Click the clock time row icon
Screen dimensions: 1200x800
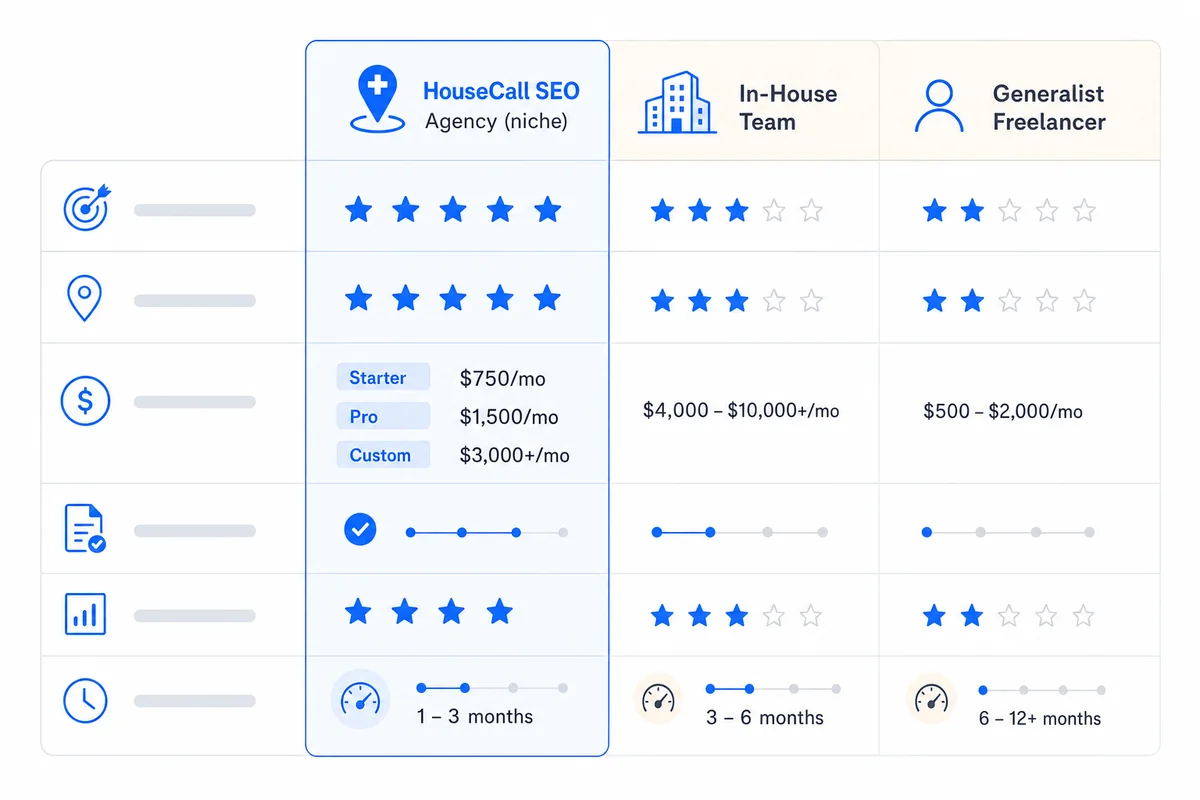[85, 700]
